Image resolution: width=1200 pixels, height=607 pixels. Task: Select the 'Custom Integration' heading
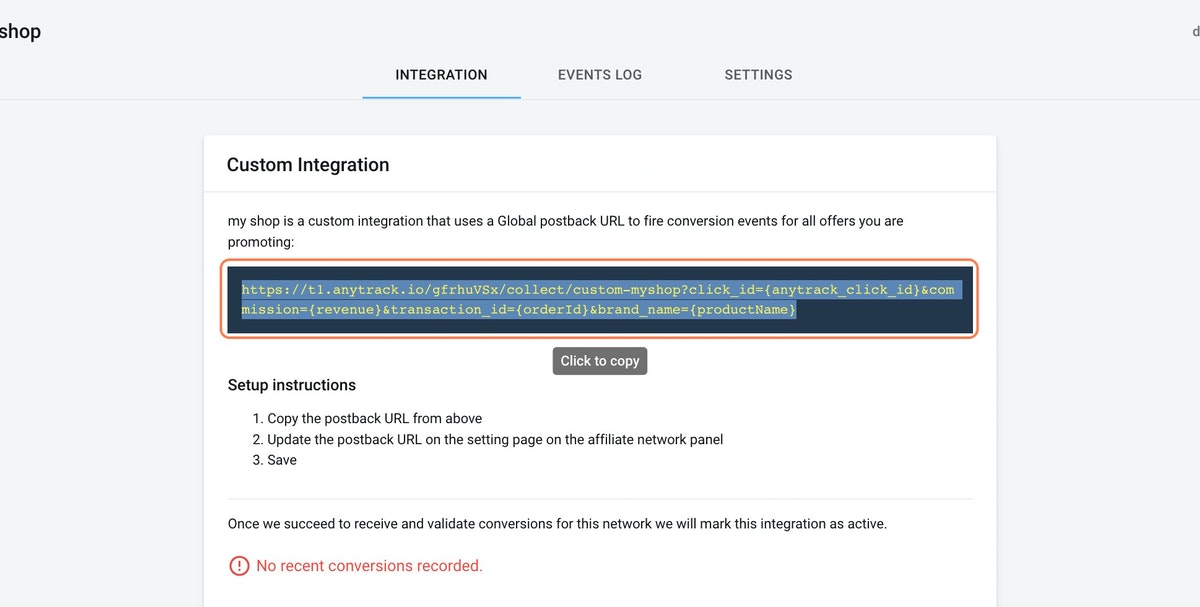308,165
